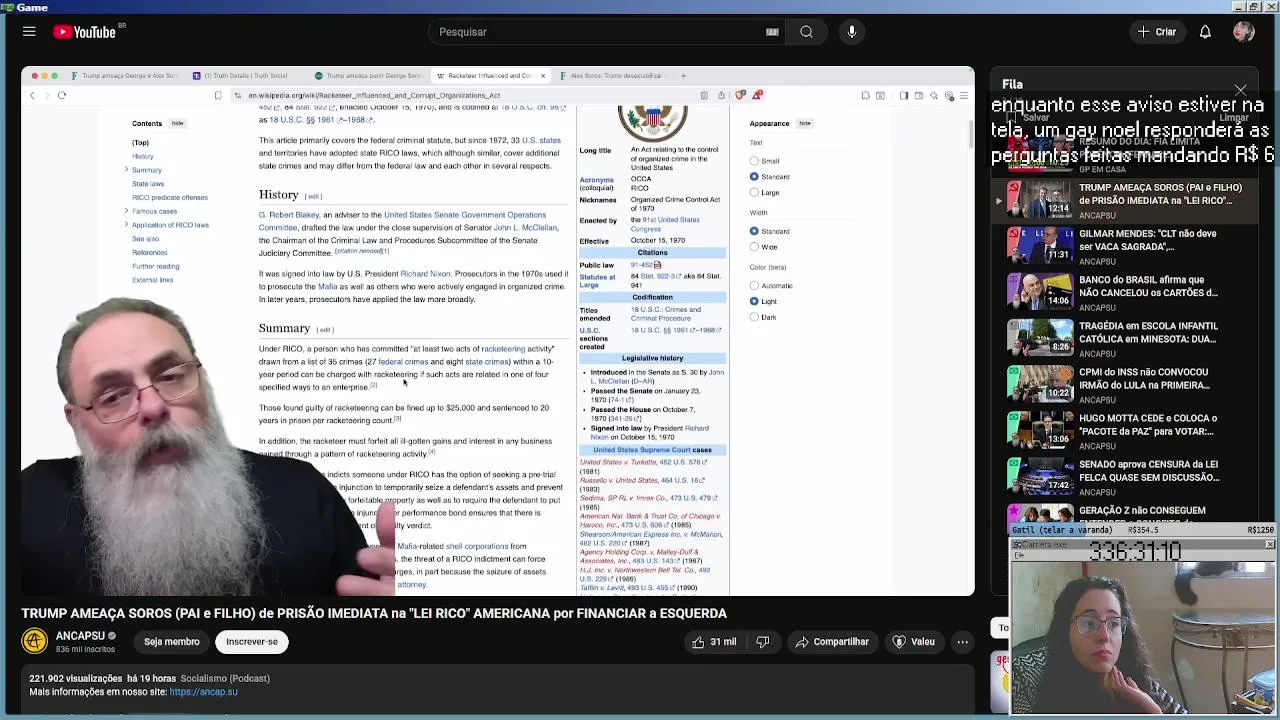Viewport: 1280px width, 720px height.
Task: Open the Socialismo (Podcast) link
Action: click(225, 679)
